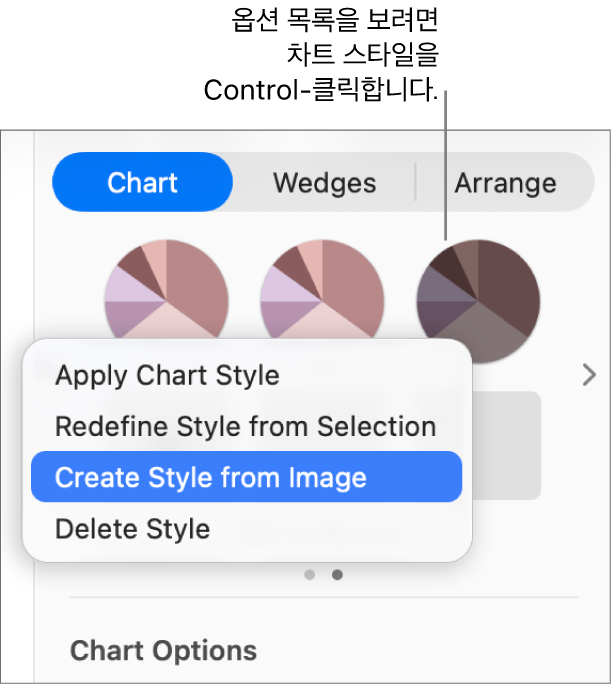The height and width of the screenshot is (686, 611).
Task: Go to the first styles page dot
Action: pyautogui.click(x=310, y=575)
